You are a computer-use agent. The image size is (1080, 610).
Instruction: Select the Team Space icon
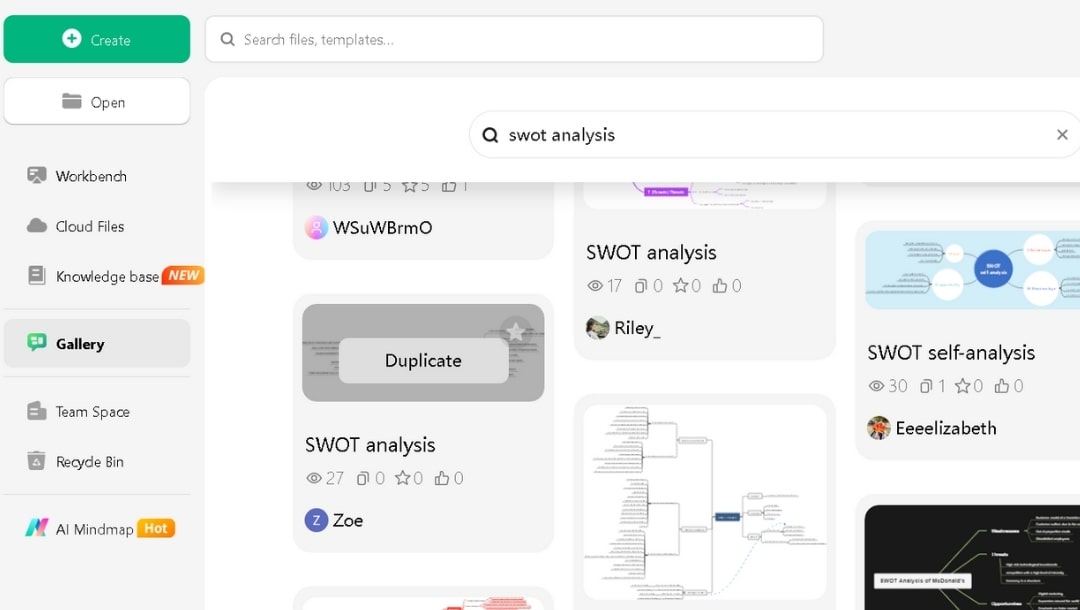(35, 411)
